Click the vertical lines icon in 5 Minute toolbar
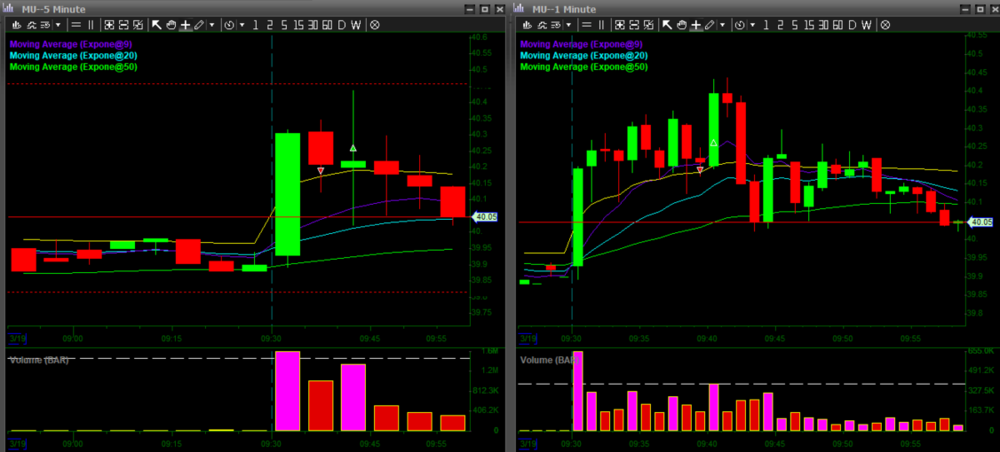1000x452 pixels. [x=91, y=24]
